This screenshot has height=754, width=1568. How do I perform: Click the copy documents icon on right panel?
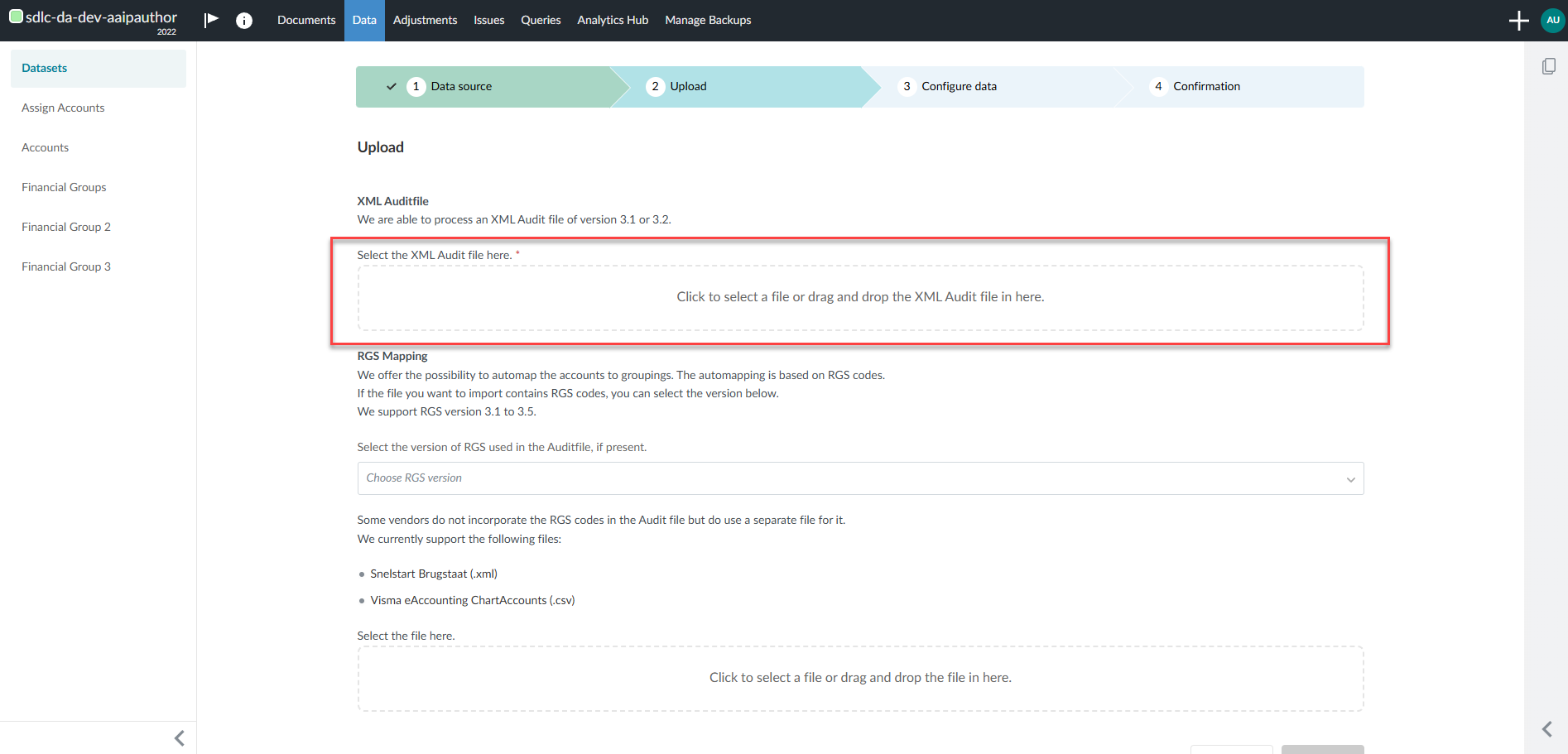pos(1548,66)
